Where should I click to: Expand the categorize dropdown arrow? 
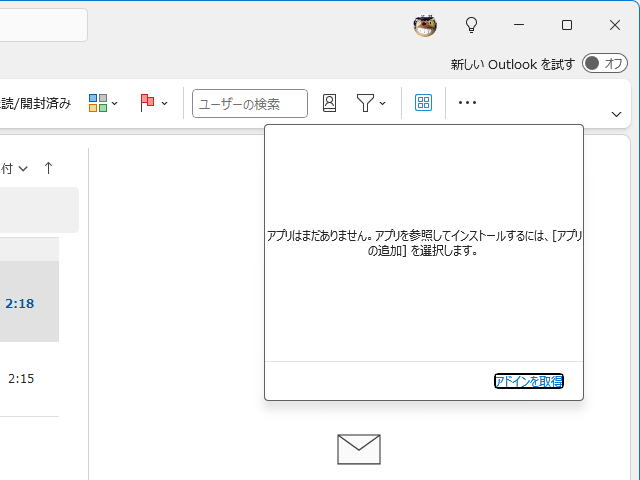coord(115,103)
